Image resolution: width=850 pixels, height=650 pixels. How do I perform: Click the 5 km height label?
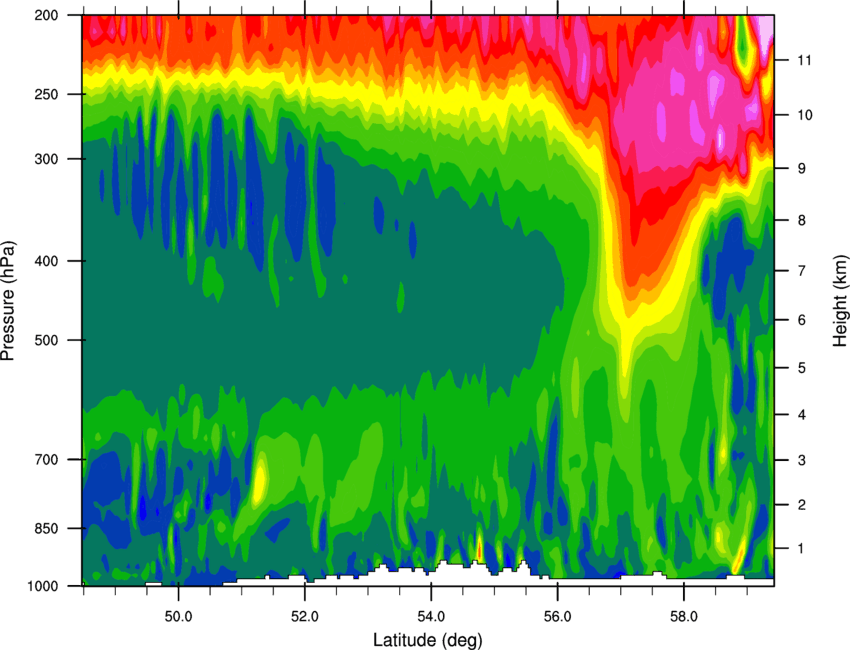[x=802, y=368]
